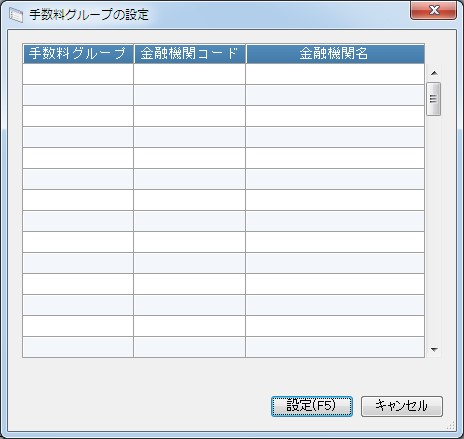Click scrollbar track below the thumb
Image resolution: width=464 pixels, height=439 pixels.
434,229
